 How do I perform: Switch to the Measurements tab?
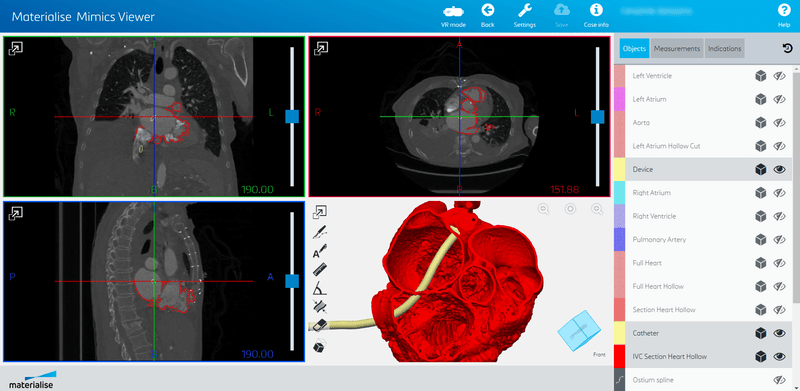[x=677, y=48]
